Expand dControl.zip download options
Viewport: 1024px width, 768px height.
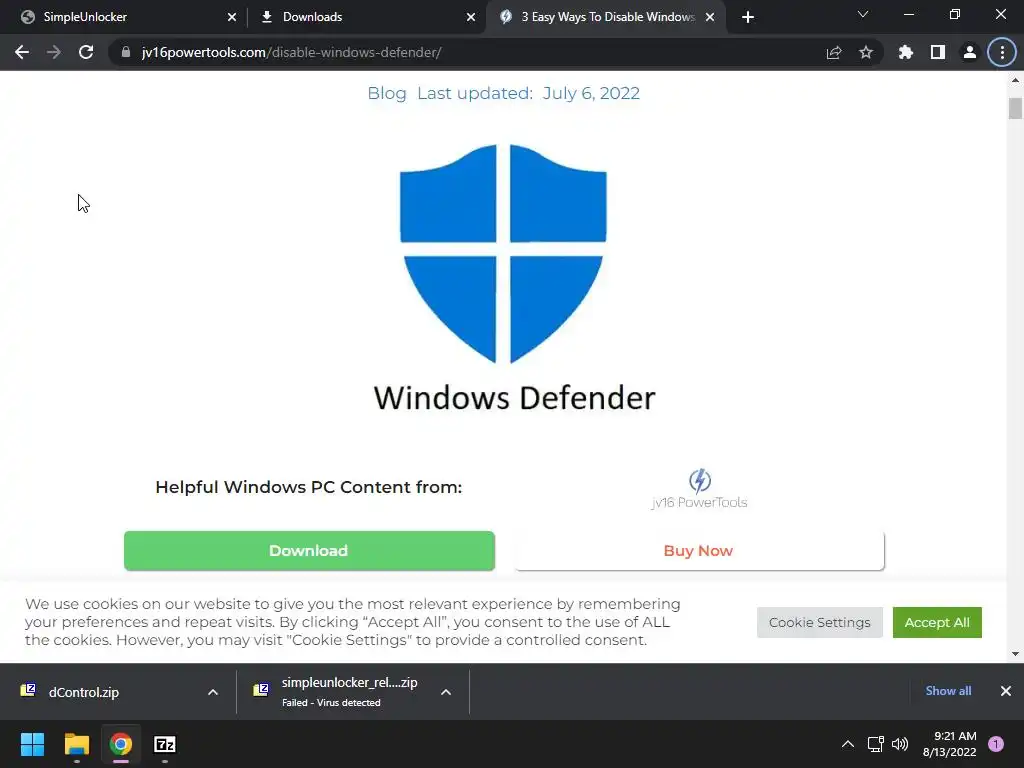tap(213, 692)
